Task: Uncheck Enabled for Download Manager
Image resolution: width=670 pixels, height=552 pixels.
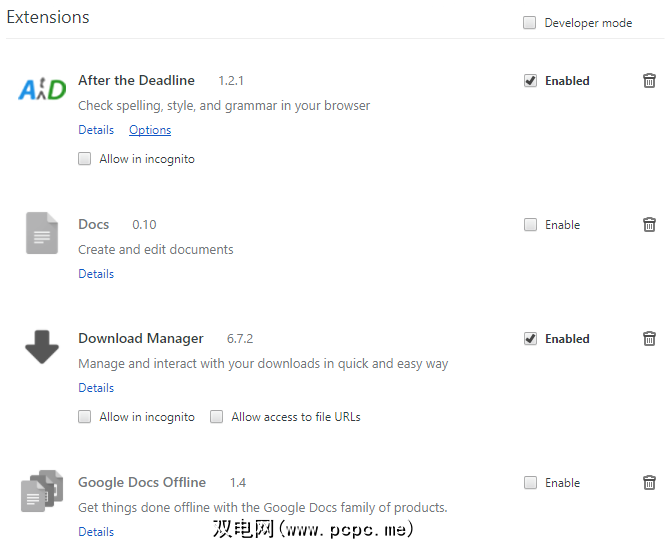Action: click(x=530, y=338)
